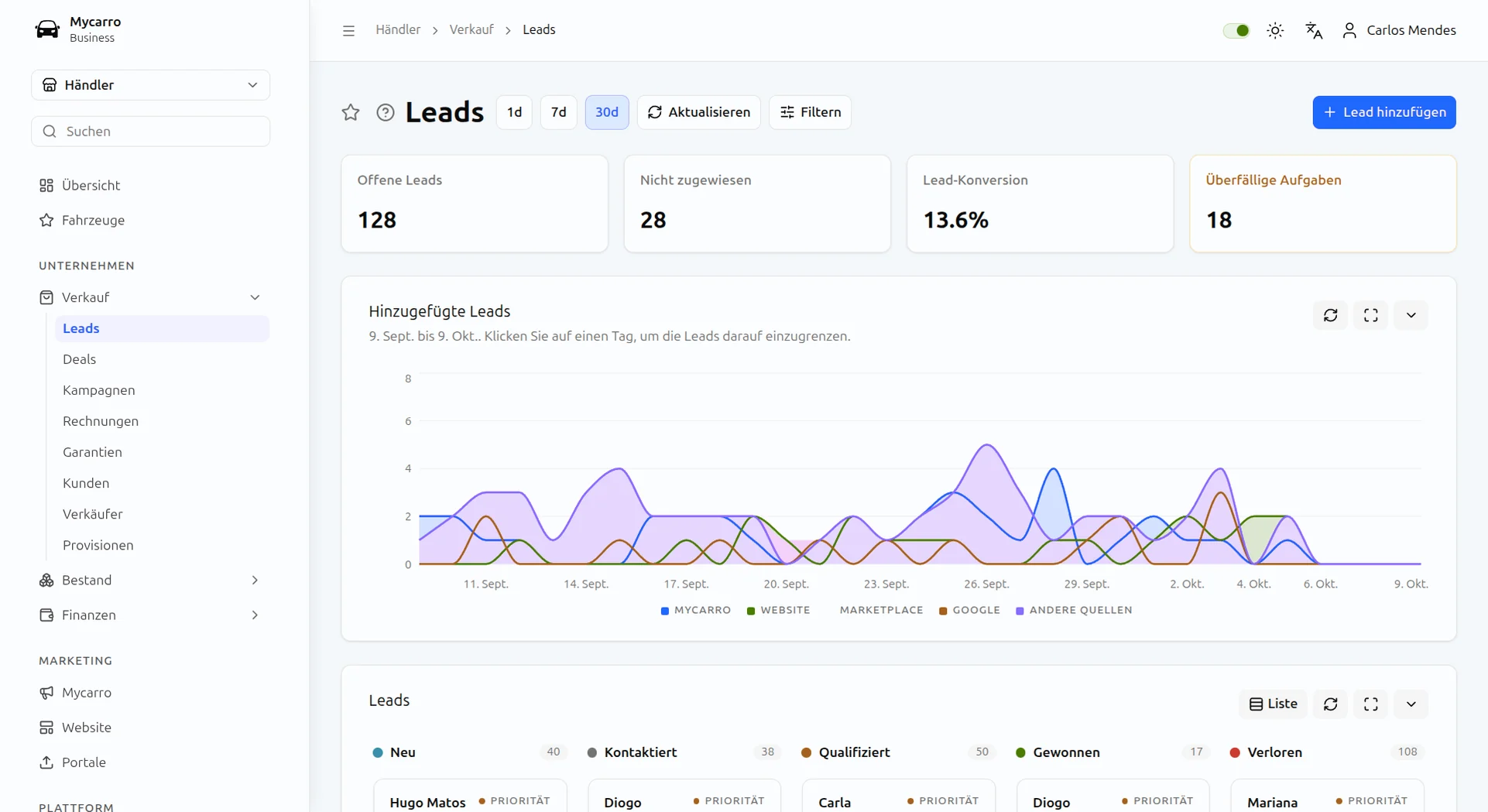Image resolution: width=1488 pixels, height=812 pixels.
Task: Click the Lead hinzufügen button
Action: pyautogui.click(x=1384, y=112)
